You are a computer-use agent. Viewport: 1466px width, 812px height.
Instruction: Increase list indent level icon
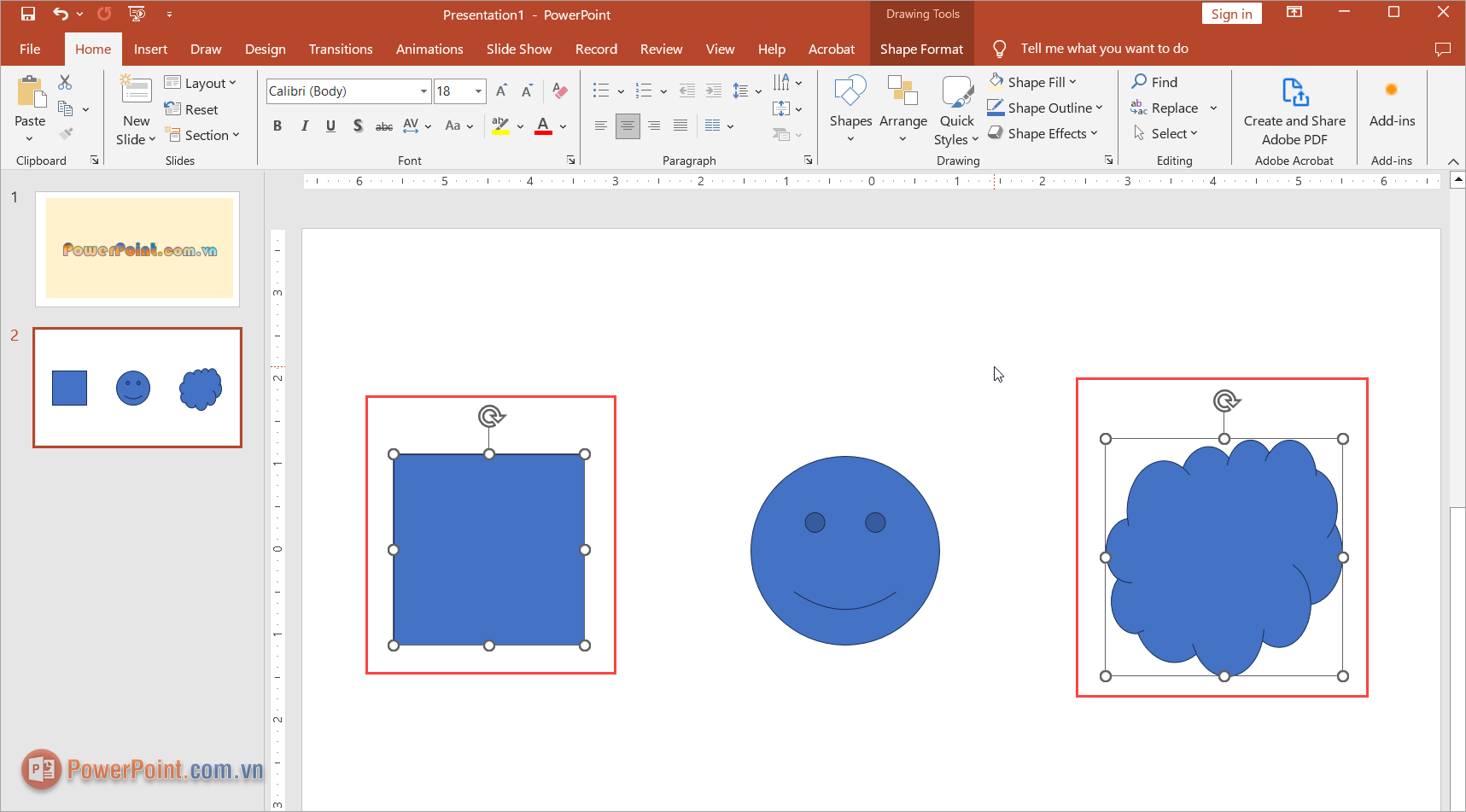[x=714, y=91]
